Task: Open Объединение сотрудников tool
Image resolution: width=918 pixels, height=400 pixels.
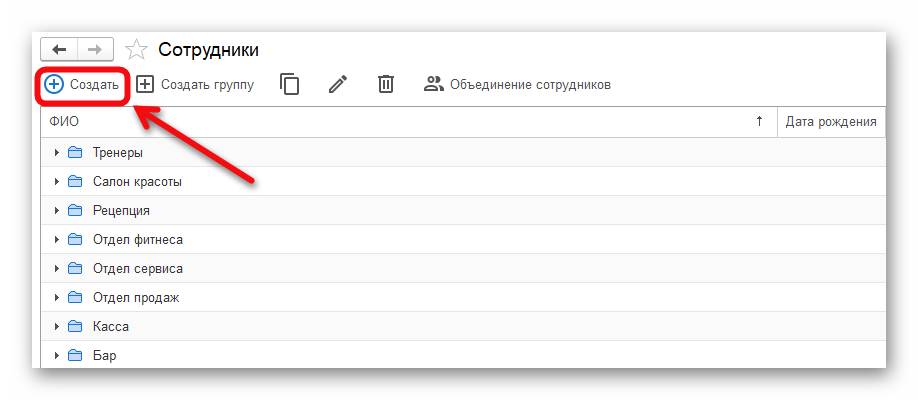Action: 517,85
